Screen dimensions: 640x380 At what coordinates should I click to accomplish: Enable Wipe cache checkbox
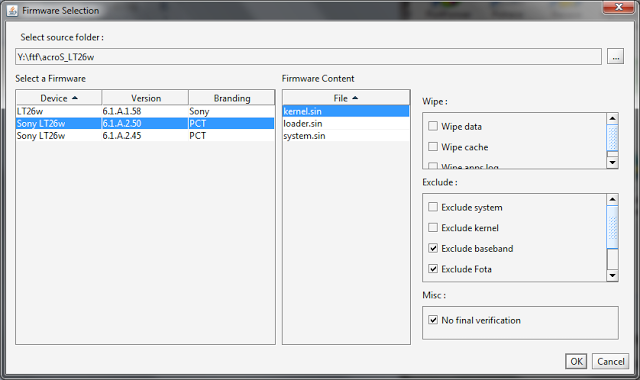pyautogui.click(x=433, y=147)
